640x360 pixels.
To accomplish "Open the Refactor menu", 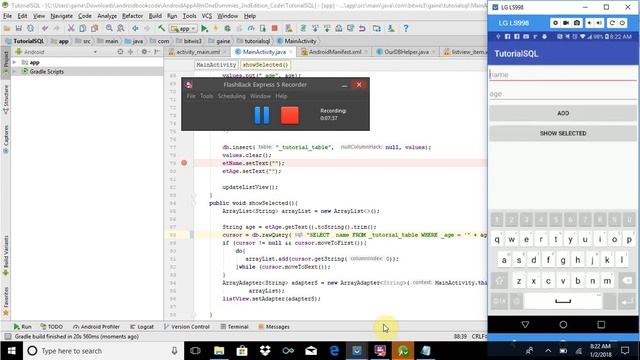I will coord(133,16).
